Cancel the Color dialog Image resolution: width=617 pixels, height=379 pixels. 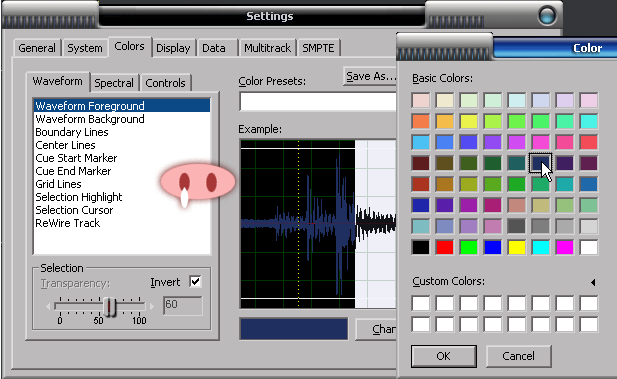coord(518,356)
